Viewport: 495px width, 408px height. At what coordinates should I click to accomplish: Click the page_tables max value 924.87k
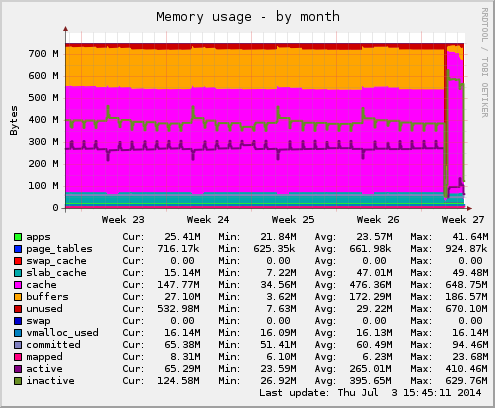pyautogui.click(x=467, y=249)
